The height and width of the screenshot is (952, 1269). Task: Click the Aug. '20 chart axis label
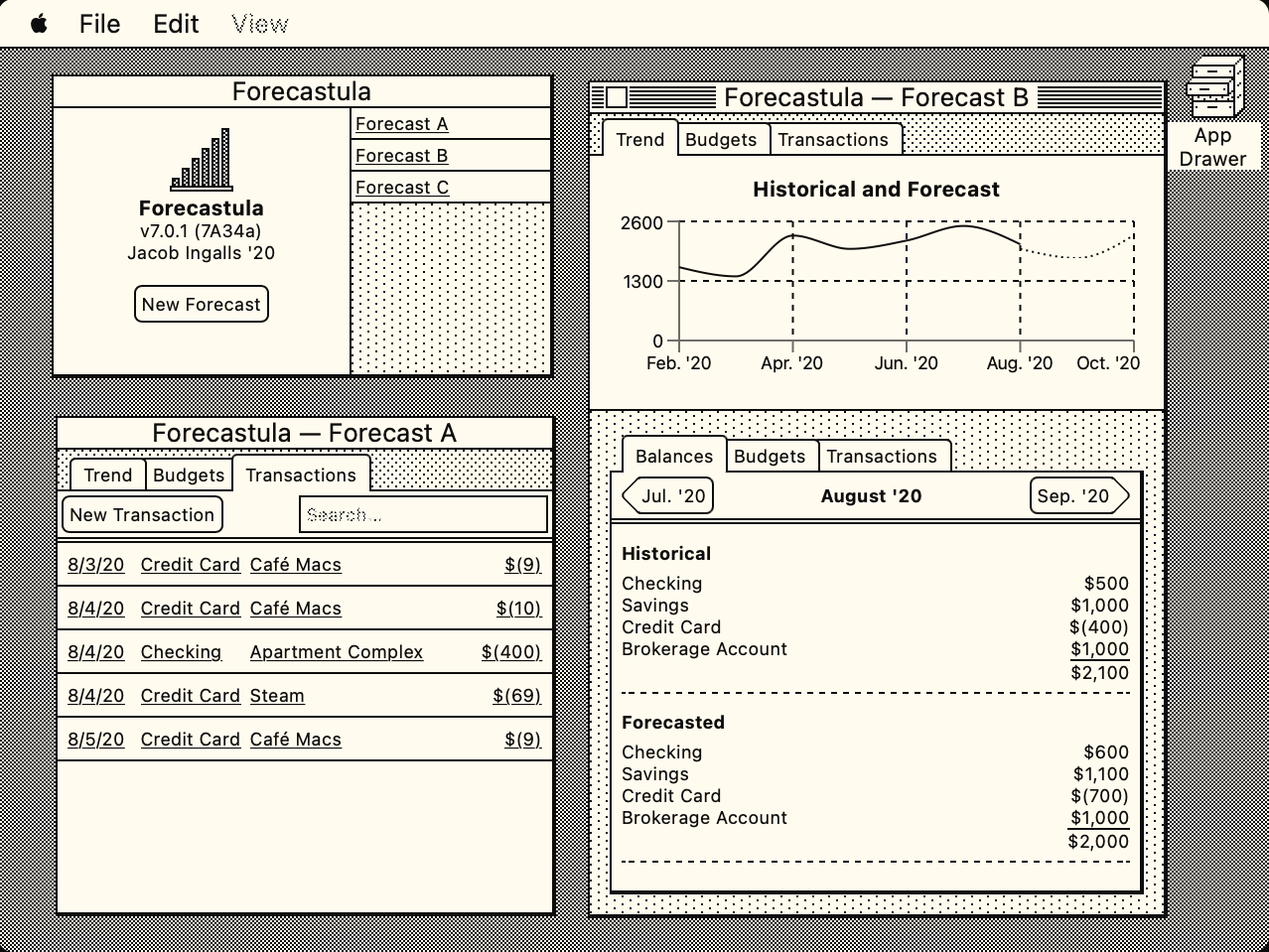pos(1020,363)
